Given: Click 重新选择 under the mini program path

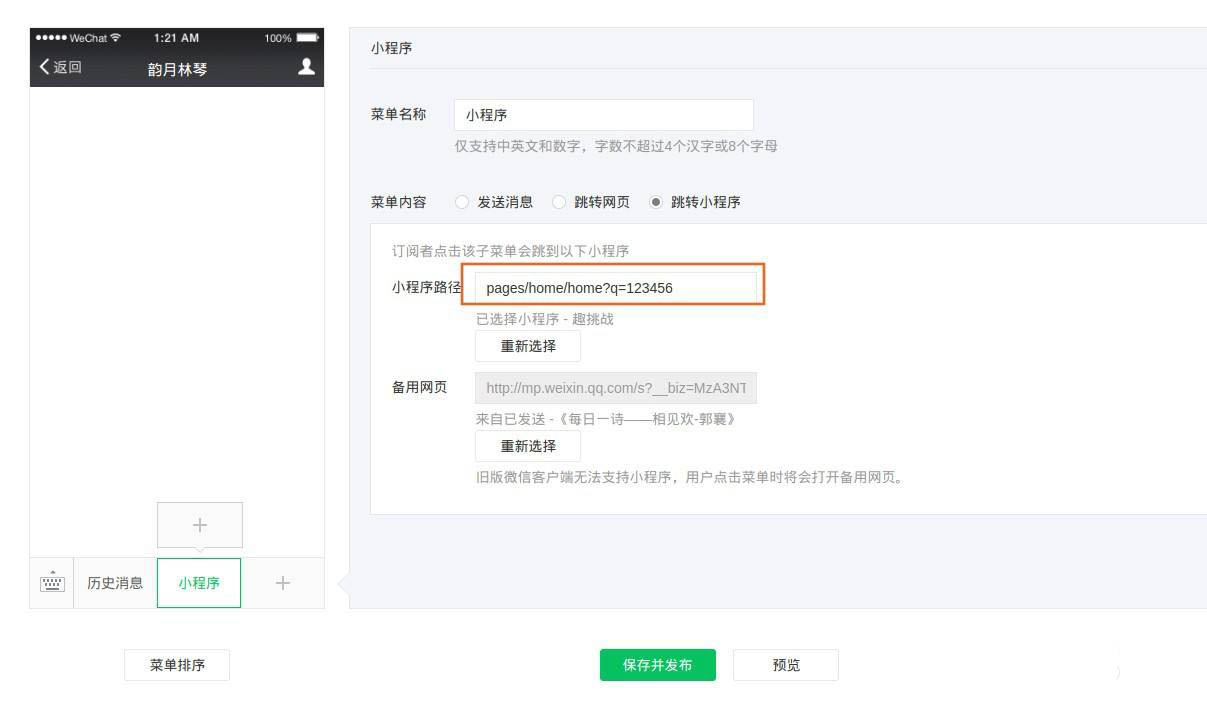Looking at the screenshot, I should 528,346.
